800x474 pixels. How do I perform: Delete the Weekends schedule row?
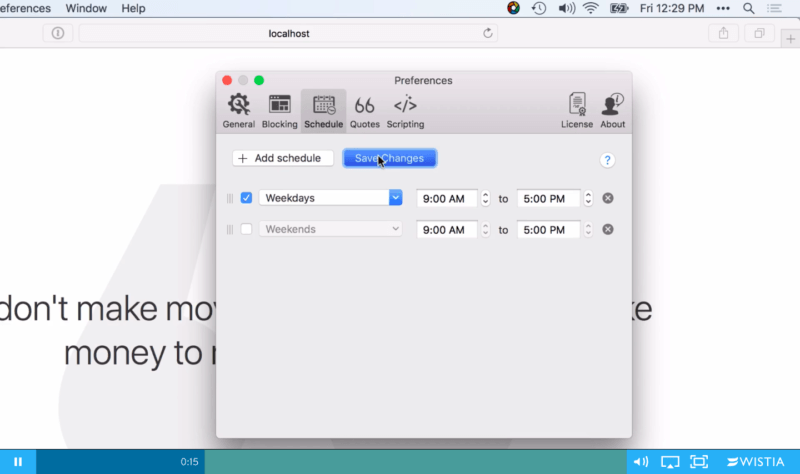[x=608, y=229]
